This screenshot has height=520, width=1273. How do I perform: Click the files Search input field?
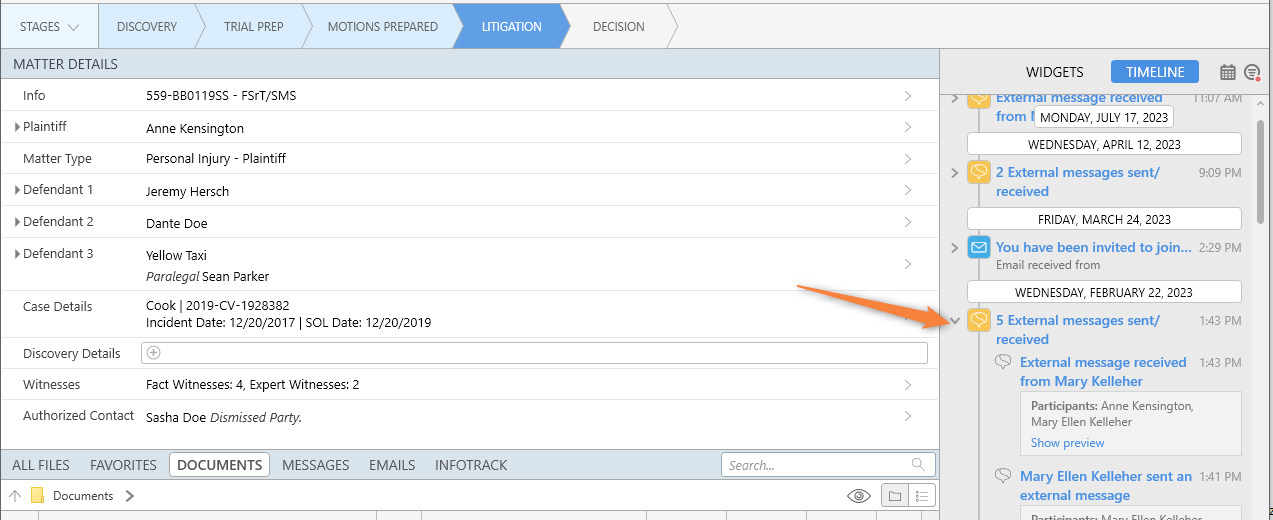coord(828,465)
